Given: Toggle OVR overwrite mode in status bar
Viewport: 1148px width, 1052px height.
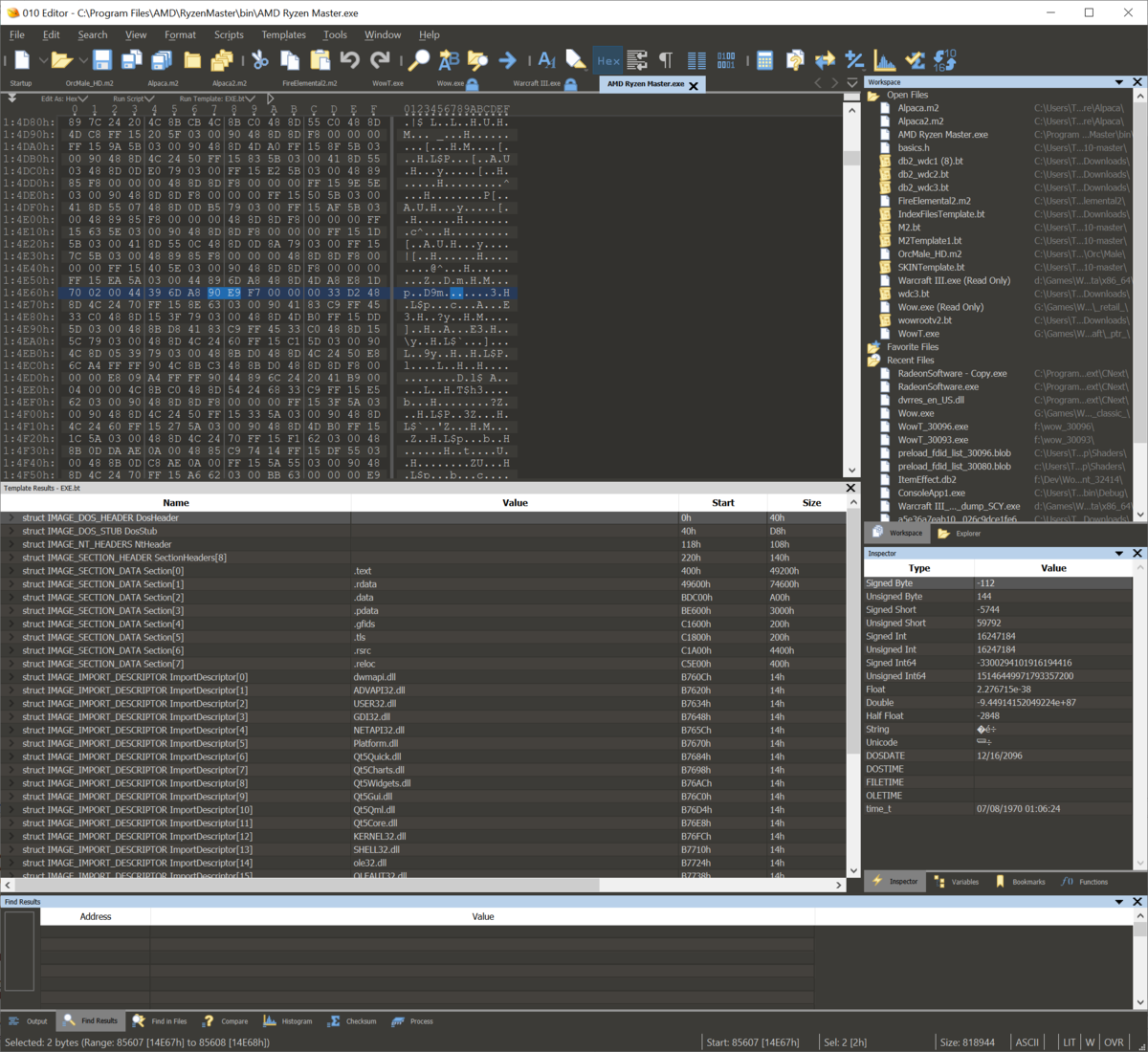Looking at the screenshot, I should click(1115, 1042).
